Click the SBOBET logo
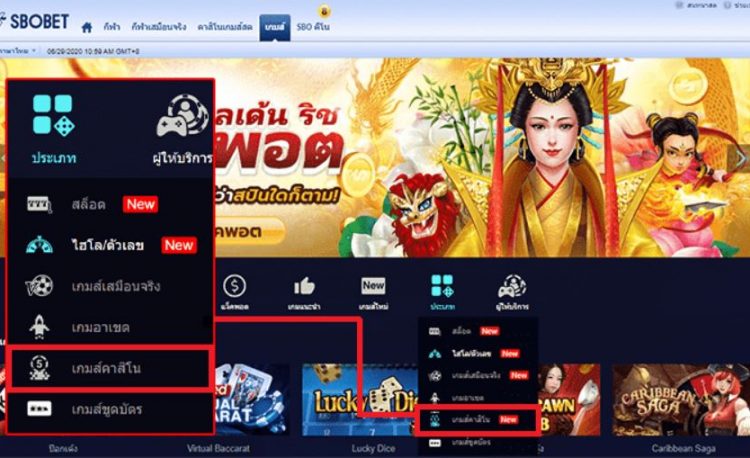The image size is (750, 458). (x=34, y=21)
